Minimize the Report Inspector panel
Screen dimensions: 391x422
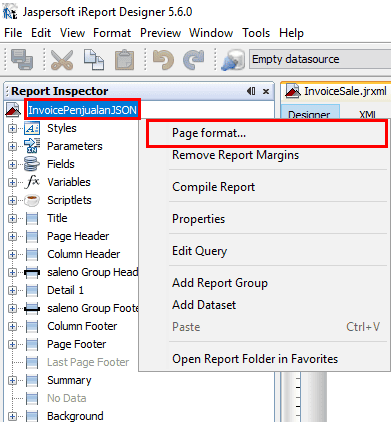click(251, 91)
